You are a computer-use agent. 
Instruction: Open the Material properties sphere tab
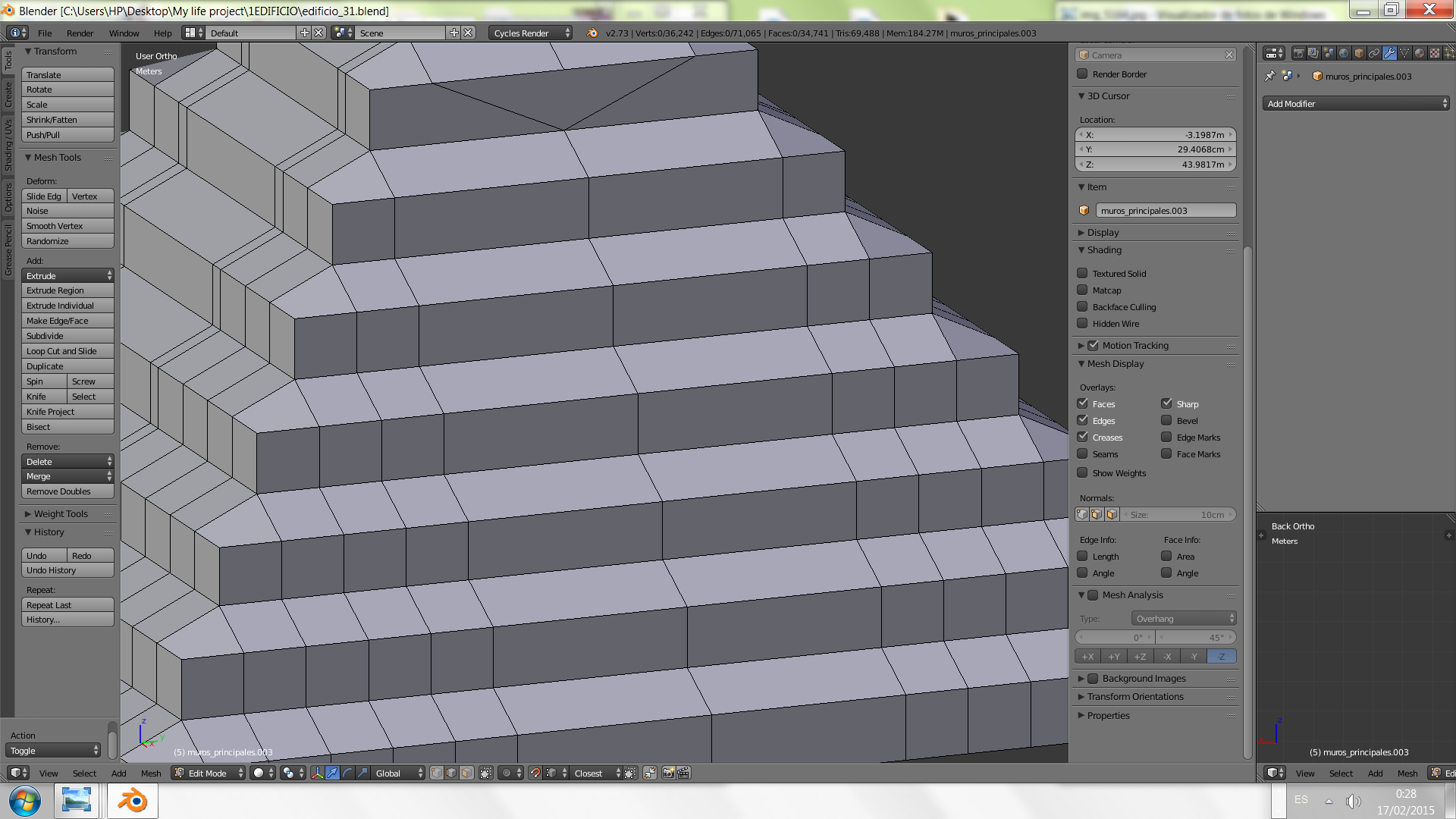click(x=1420, y=53)
